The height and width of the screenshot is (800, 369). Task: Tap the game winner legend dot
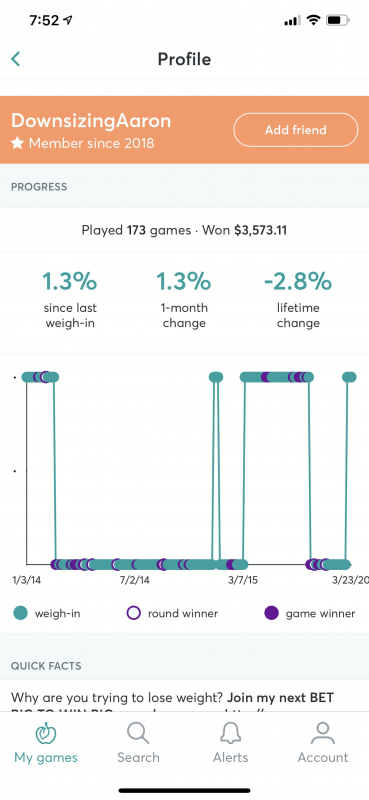[x=272, y=613]
